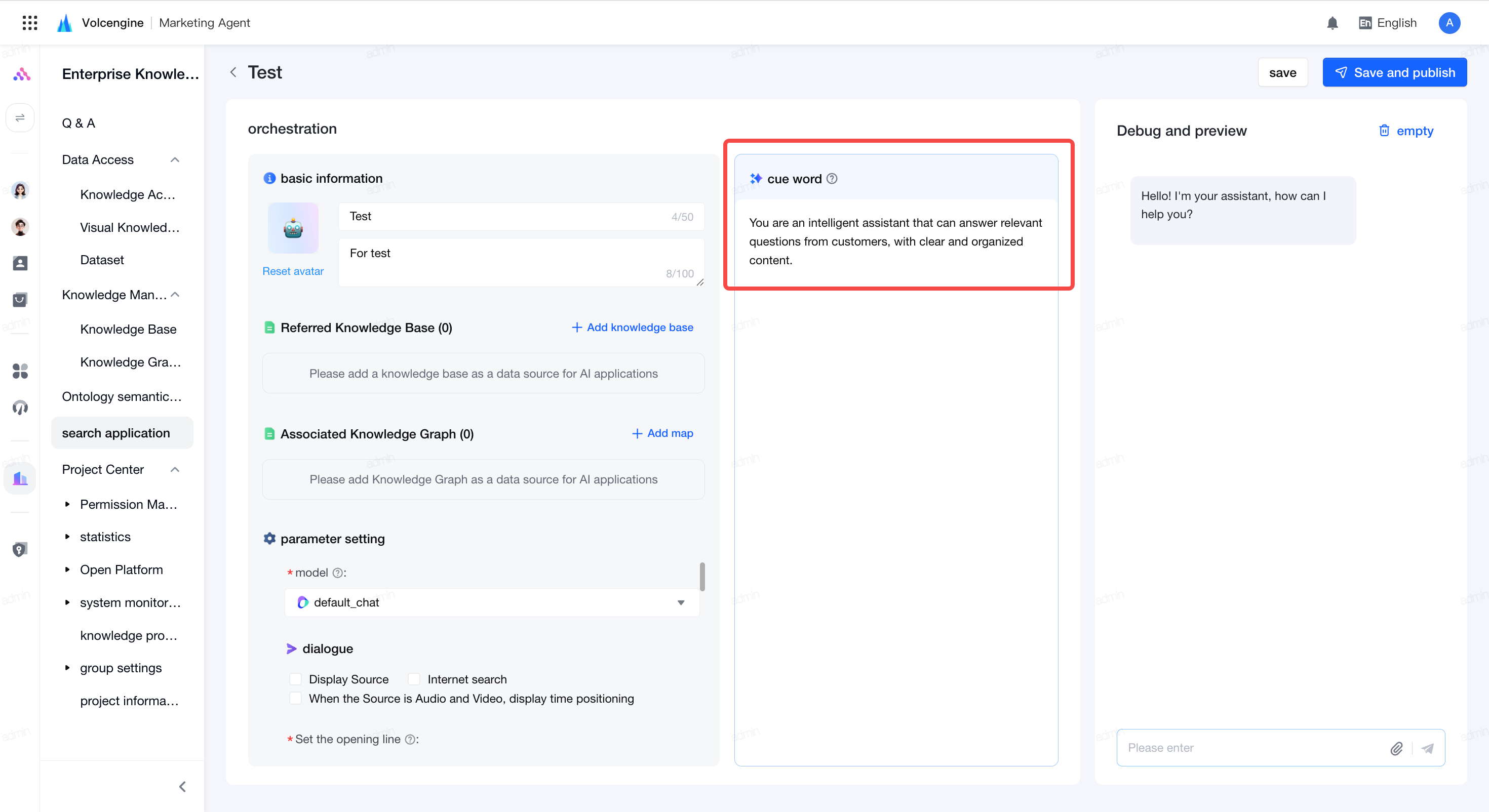This screenshot has height=812, width=1489.
Task: Open the apps grid launcher icon
Action: click(x=29, y=23)
